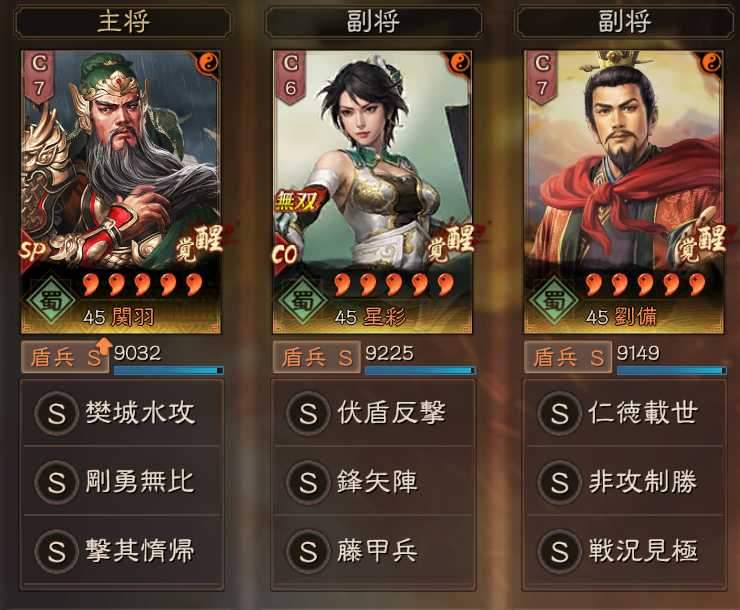Tap the 蜀 faction emblem on 劉備's card
Screen dimensions: 740x610
tap(554, 300)
